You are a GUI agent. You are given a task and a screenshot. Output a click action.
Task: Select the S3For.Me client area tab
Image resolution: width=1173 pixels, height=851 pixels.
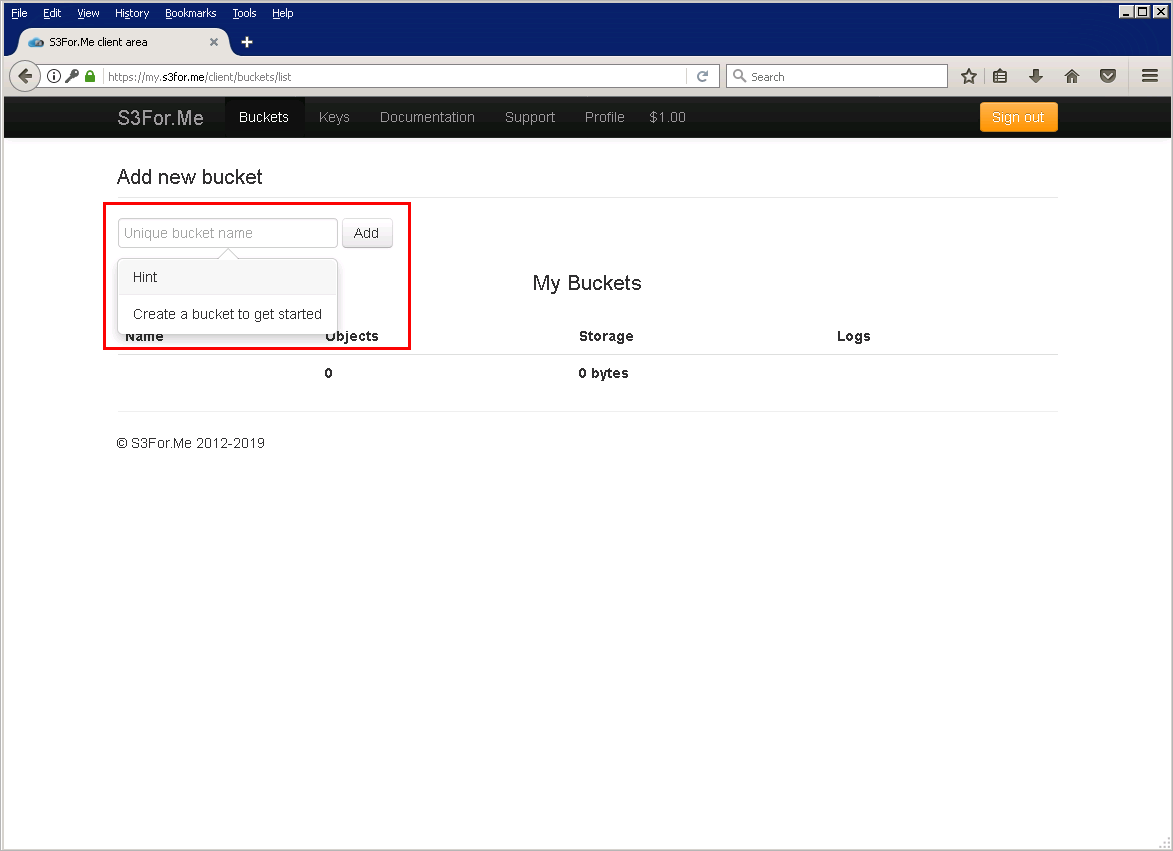point(123,42)
